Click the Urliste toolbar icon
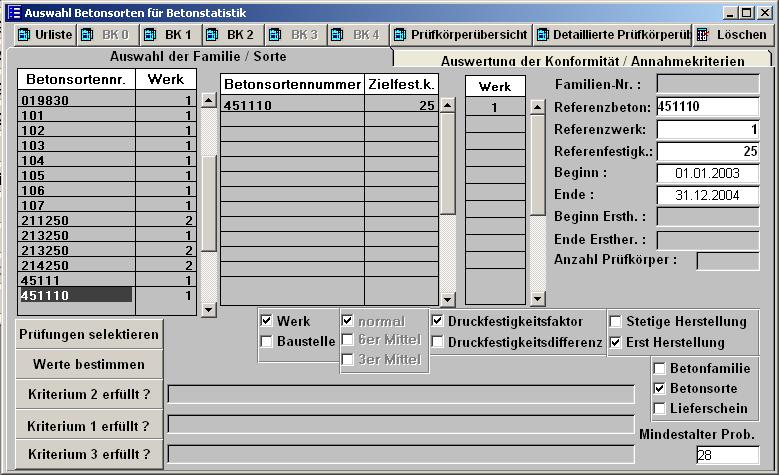 pyautogui.click(x=24, y=35)
